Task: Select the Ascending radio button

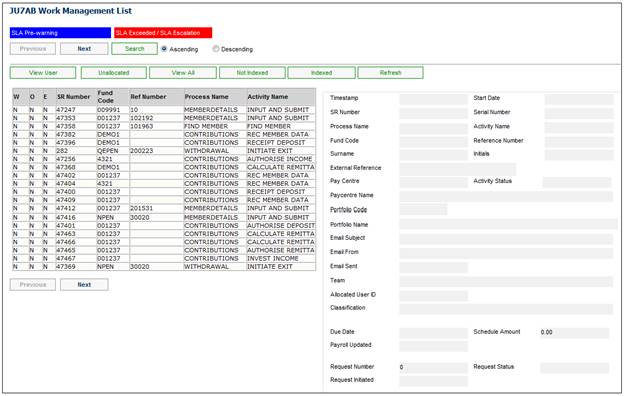Action: 164,49
